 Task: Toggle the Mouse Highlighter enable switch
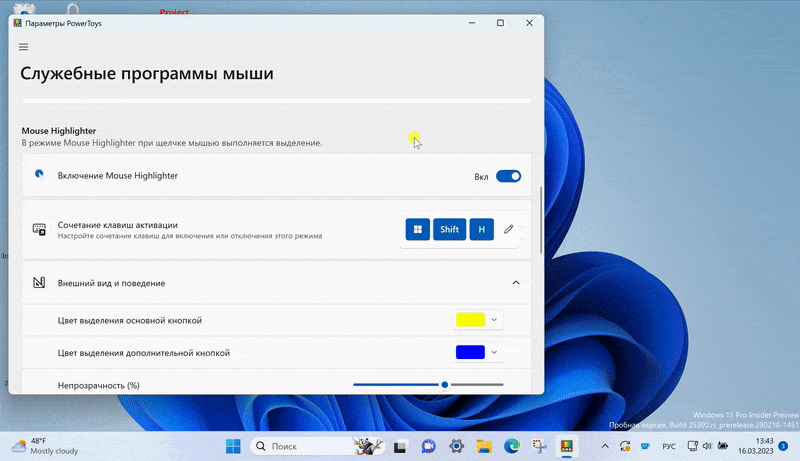[508, 176]
